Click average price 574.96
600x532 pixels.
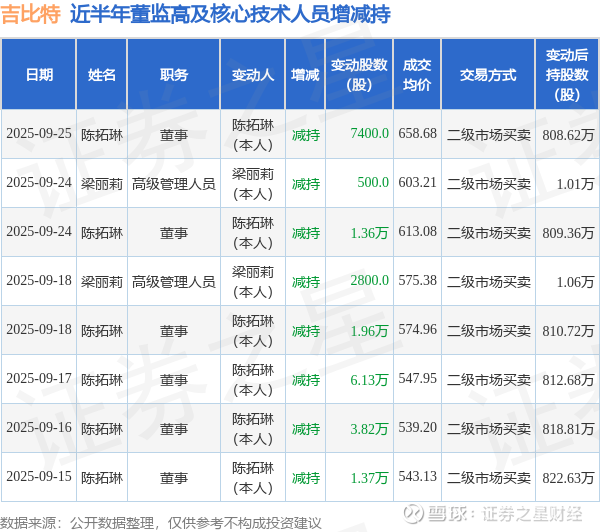417,330
